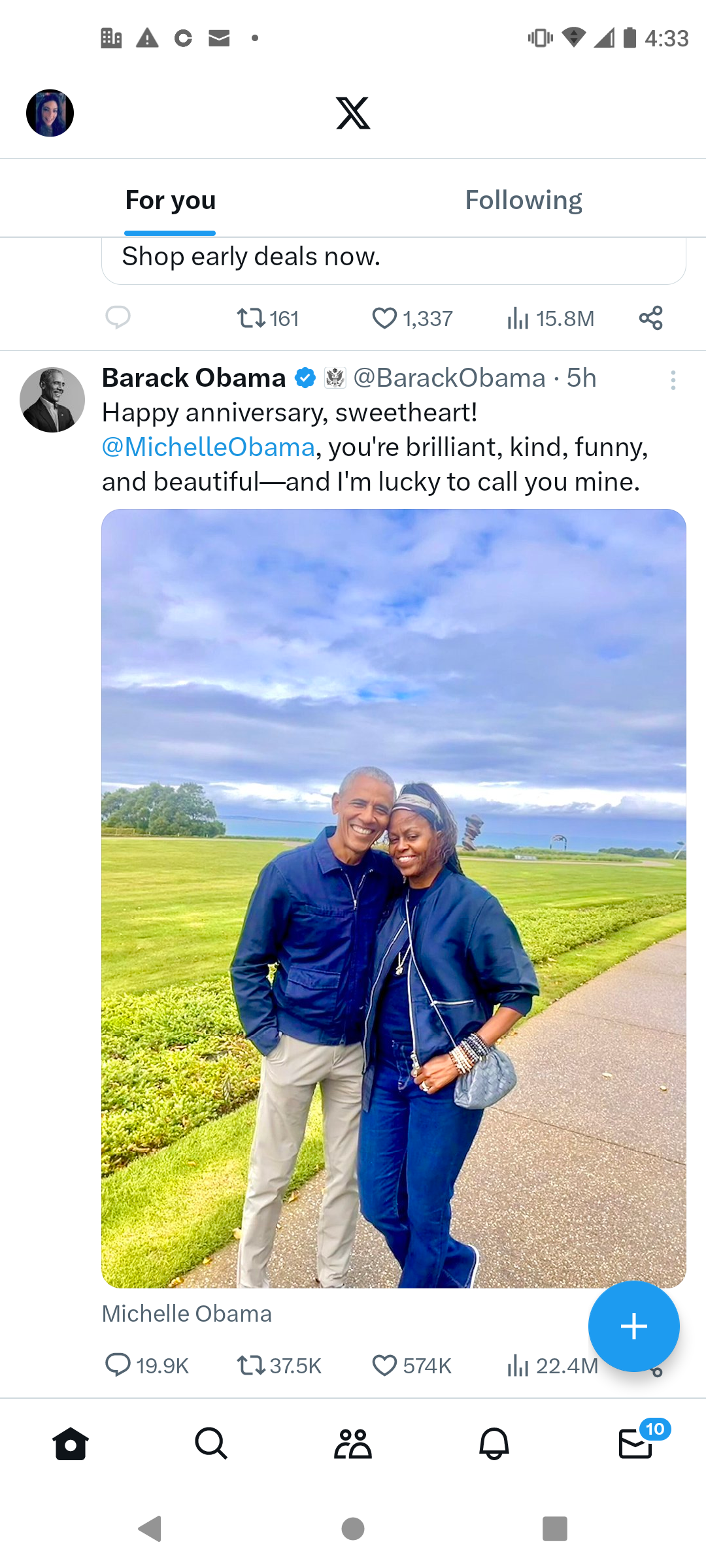Open Barack Obama's profile picture
Image resolution: width=706 pixels, height=1568 pixels.
[52, 400]
